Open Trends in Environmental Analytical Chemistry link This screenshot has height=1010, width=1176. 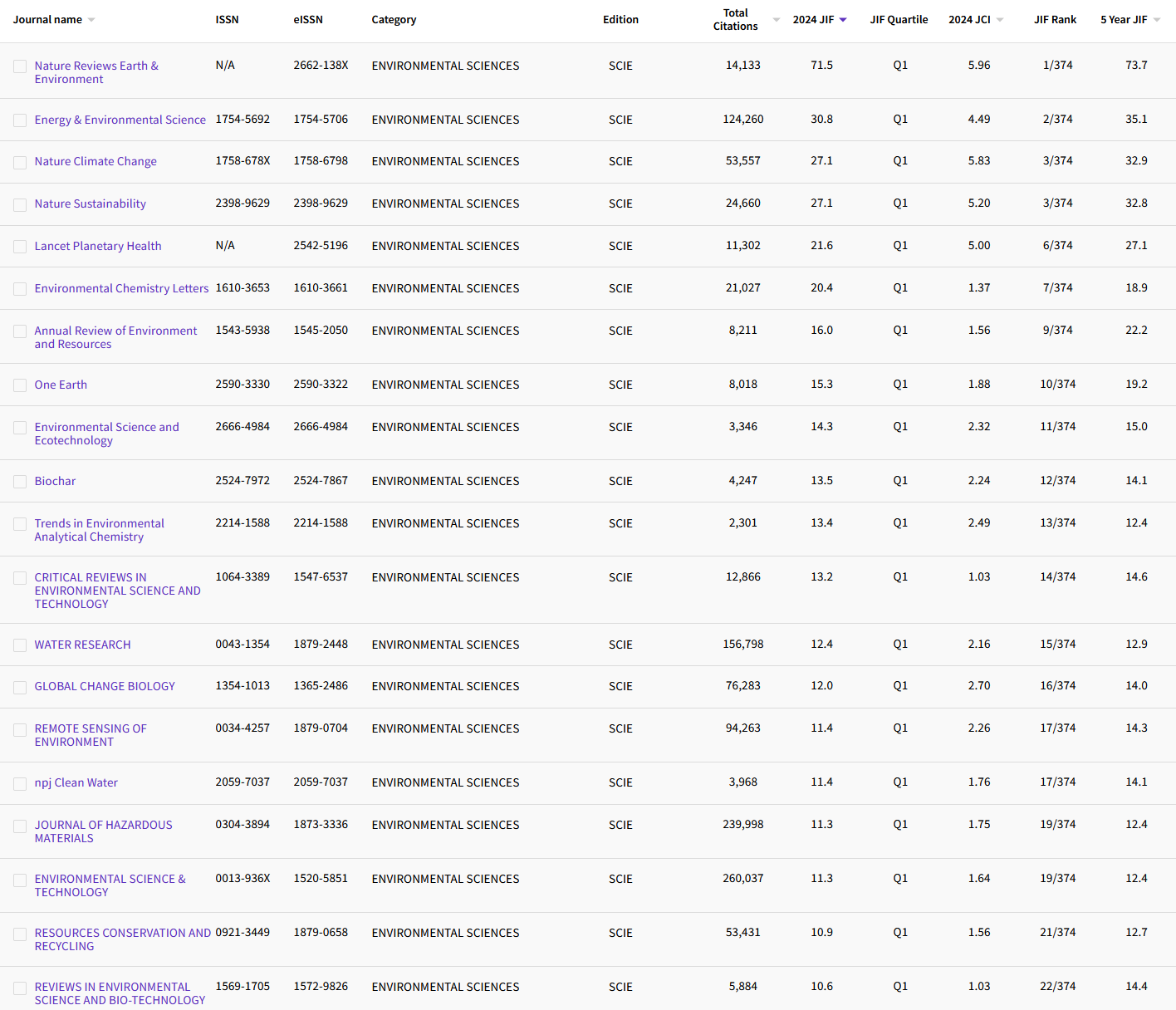coord(99,530)
